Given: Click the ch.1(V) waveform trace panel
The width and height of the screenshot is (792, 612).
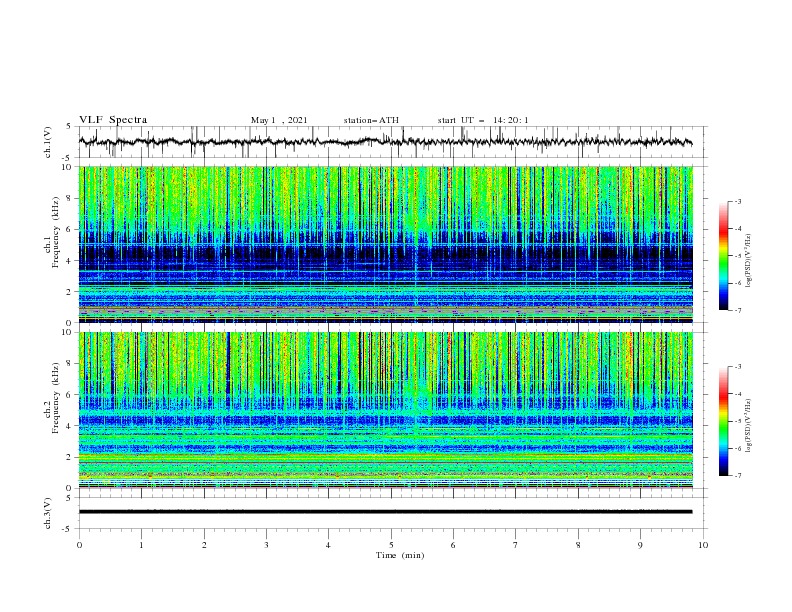Looking at the screenshot, I should pos(392,142).
